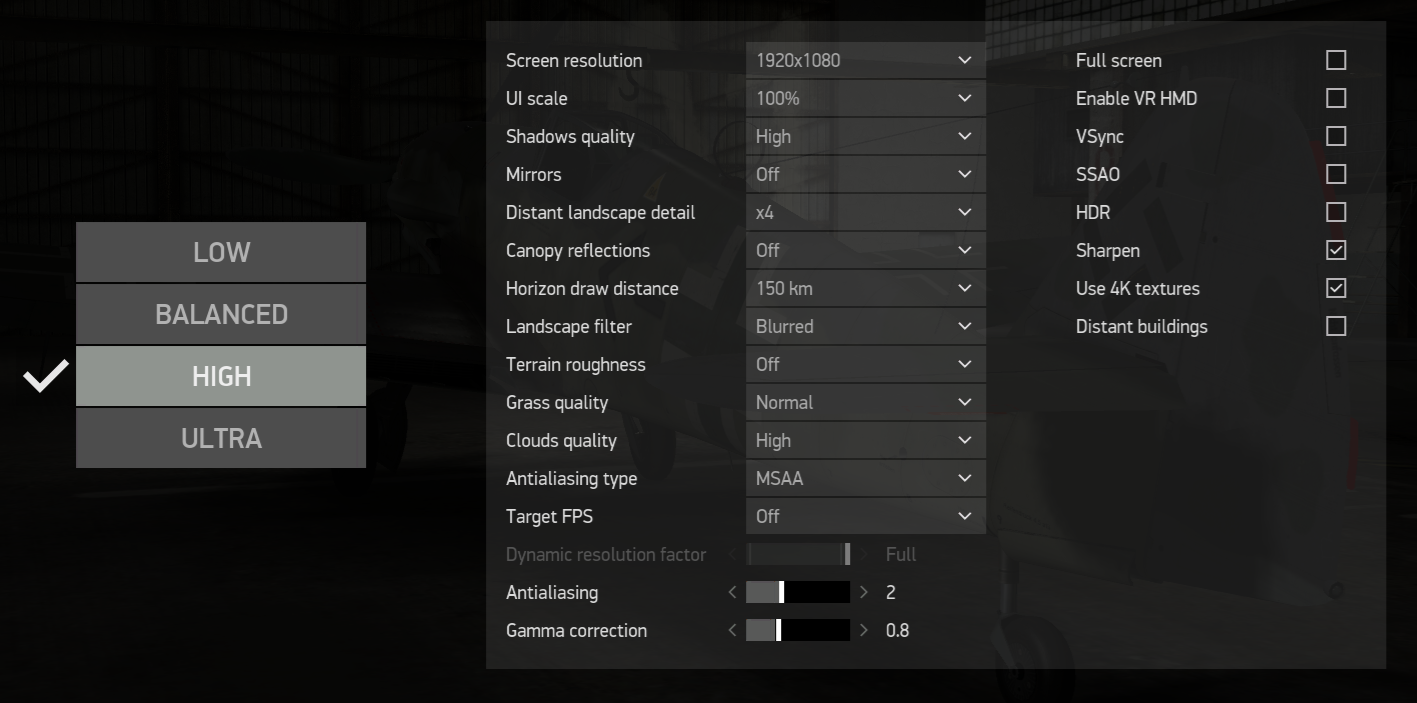Viewport: 1417px width, 703px height.
Task: Open the Clouds quality dropdown
Action: [x=865, y=440]
